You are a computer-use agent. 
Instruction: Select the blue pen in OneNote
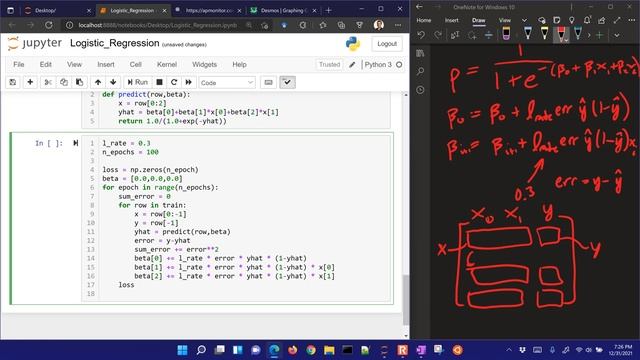[x=527, y=34]
